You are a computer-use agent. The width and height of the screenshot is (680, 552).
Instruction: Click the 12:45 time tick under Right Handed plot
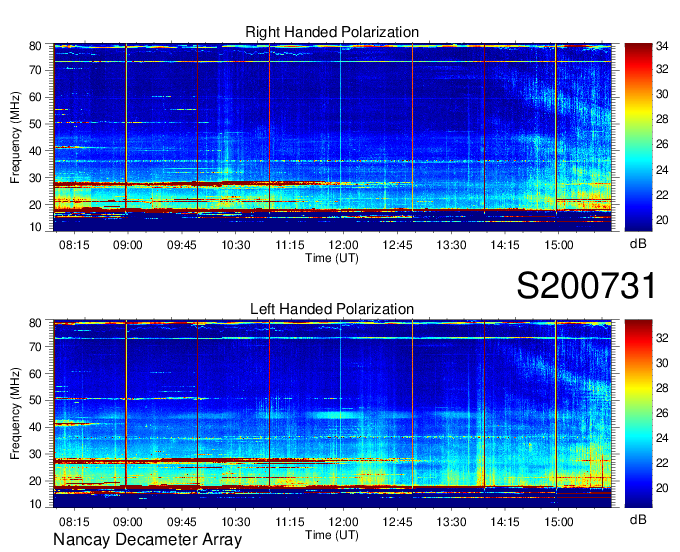pyautogui.click(x=397, y=245)
